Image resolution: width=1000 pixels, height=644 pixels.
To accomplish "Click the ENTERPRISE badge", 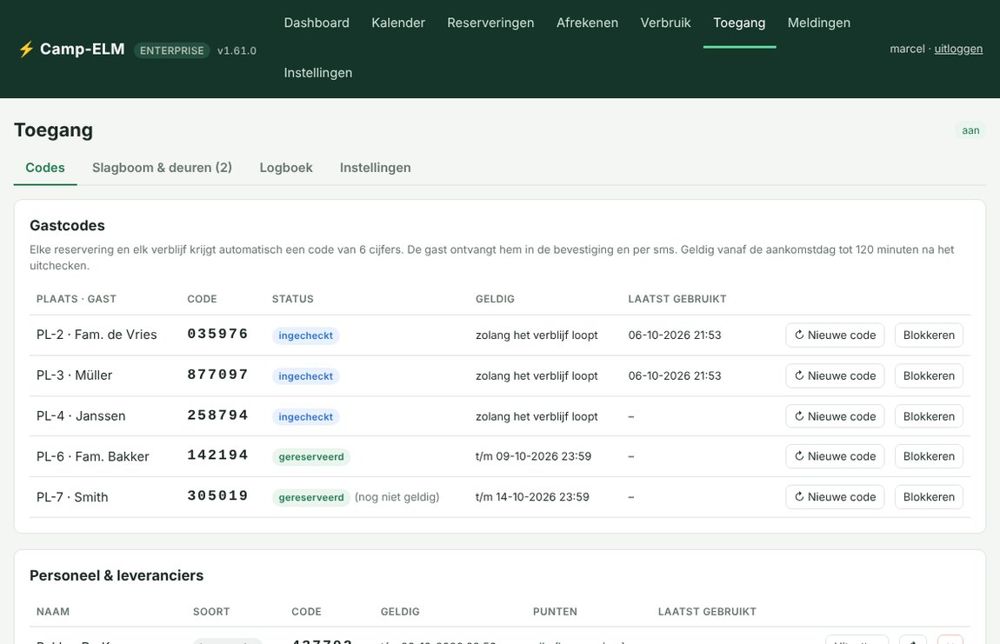I will coord(172,50).
